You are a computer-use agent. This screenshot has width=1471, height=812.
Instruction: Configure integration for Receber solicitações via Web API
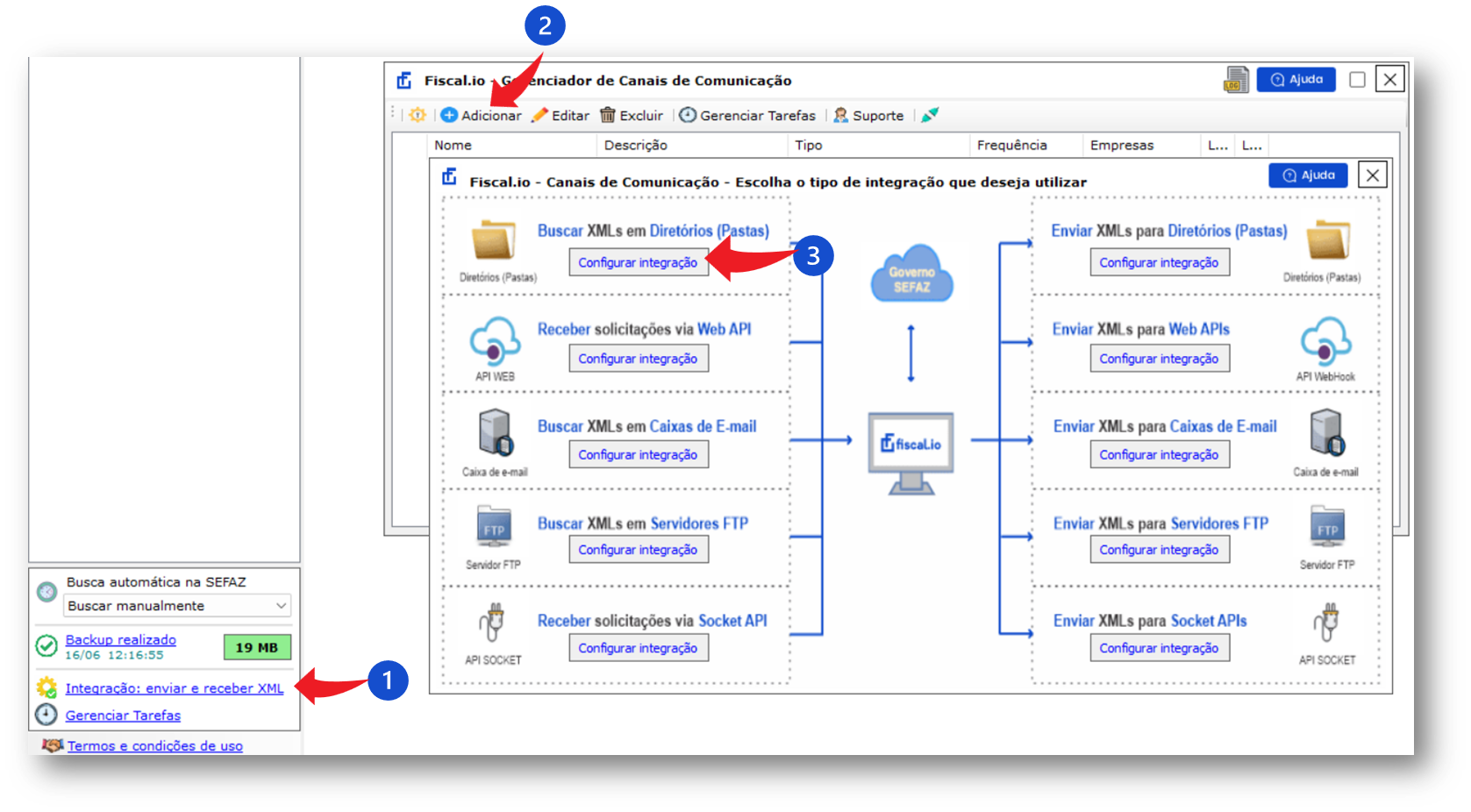click(639, 359)
